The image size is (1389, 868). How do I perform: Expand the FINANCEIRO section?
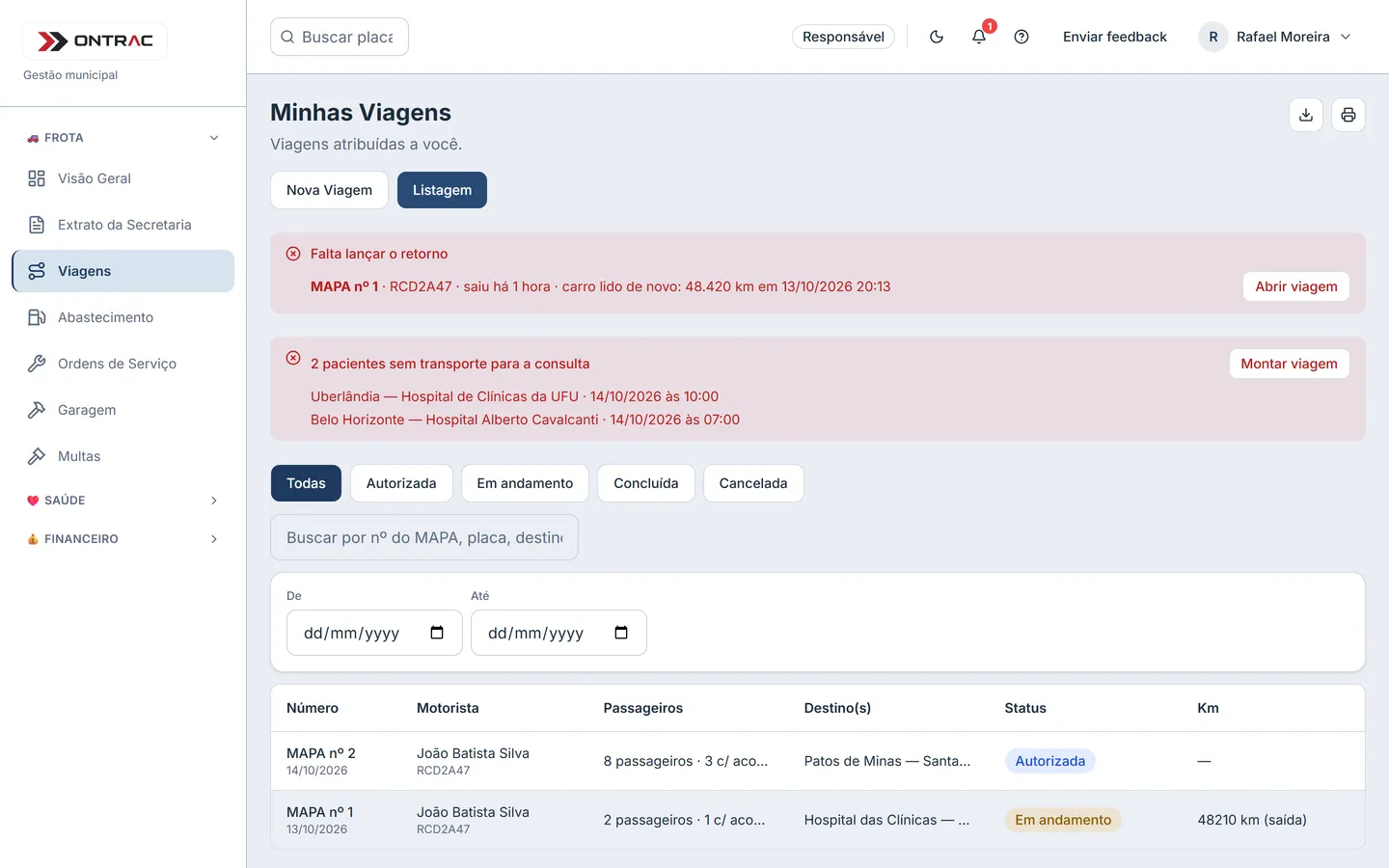pos(123,539)
